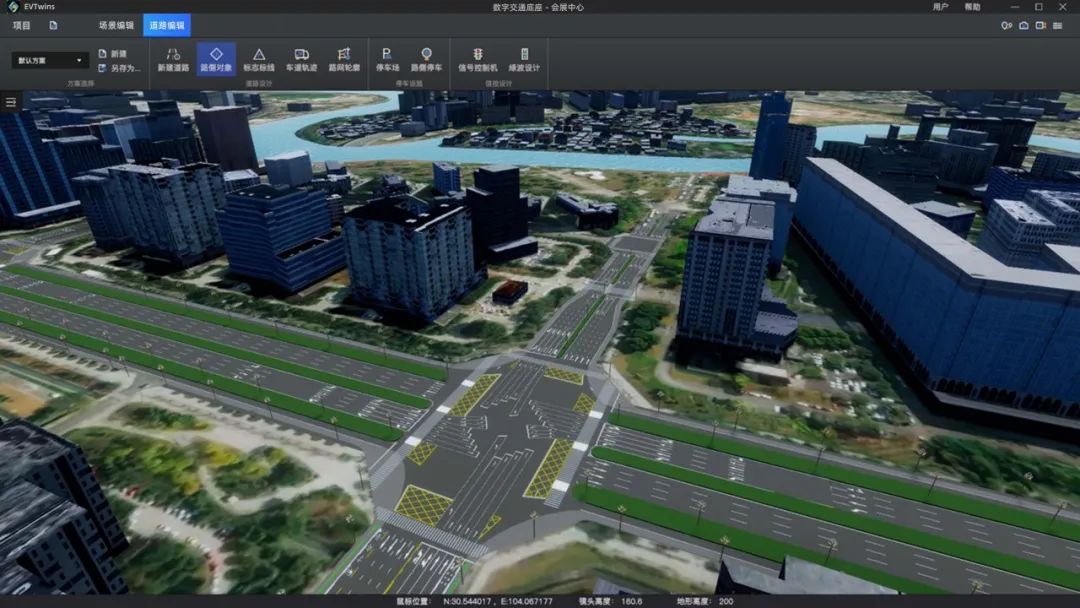Select the 停车场 parking lot tool
1080x608 pixels.
click(x=388, y=59)
